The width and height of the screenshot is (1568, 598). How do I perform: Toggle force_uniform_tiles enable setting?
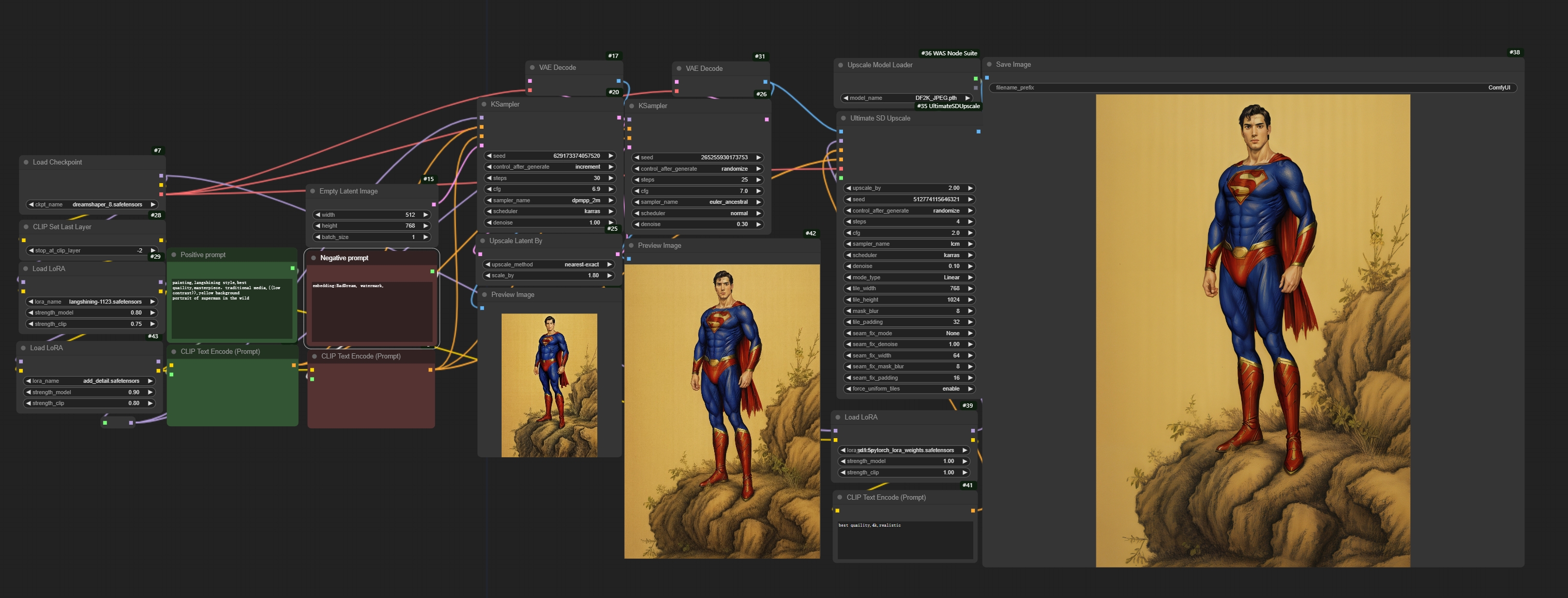click(909, 388)
